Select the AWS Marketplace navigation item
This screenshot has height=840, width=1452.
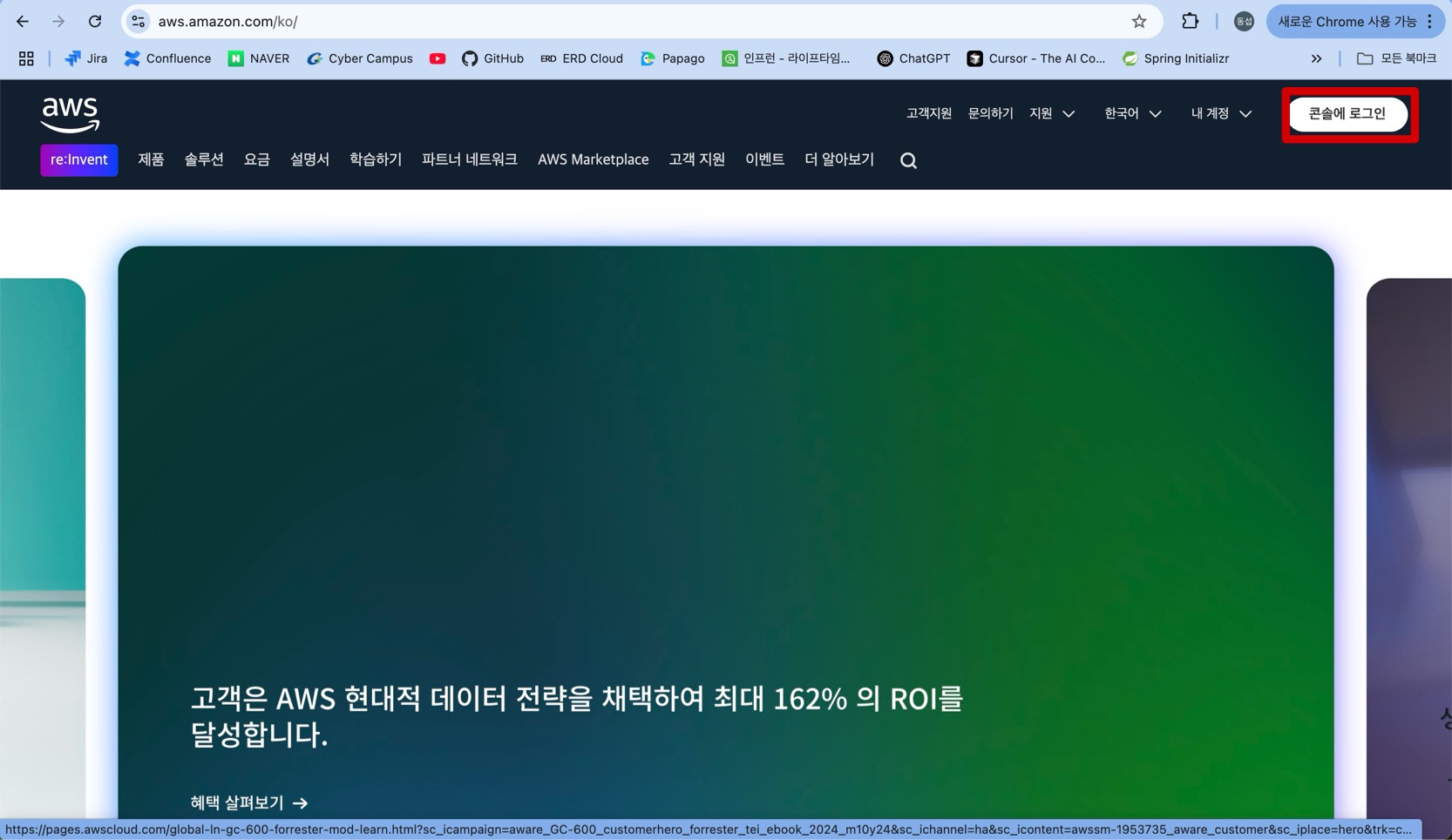point(593,159)
